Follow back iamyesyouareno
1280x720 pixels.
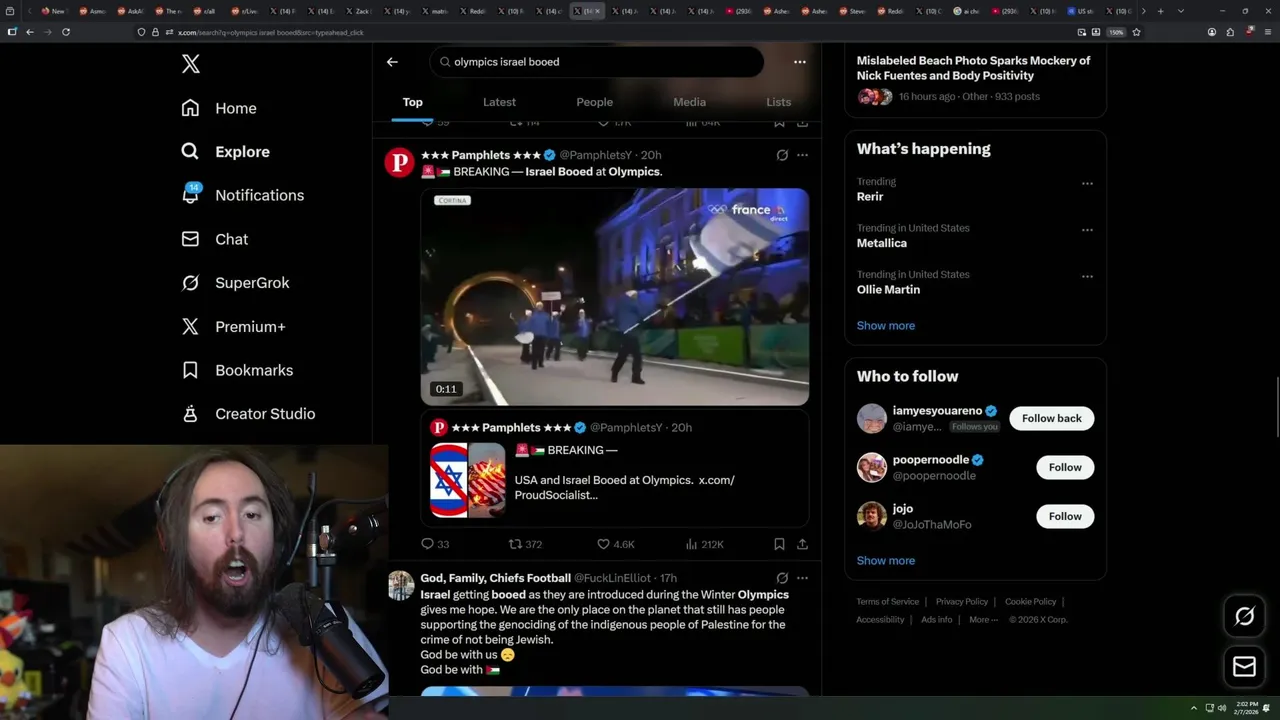pos(1051,418)
